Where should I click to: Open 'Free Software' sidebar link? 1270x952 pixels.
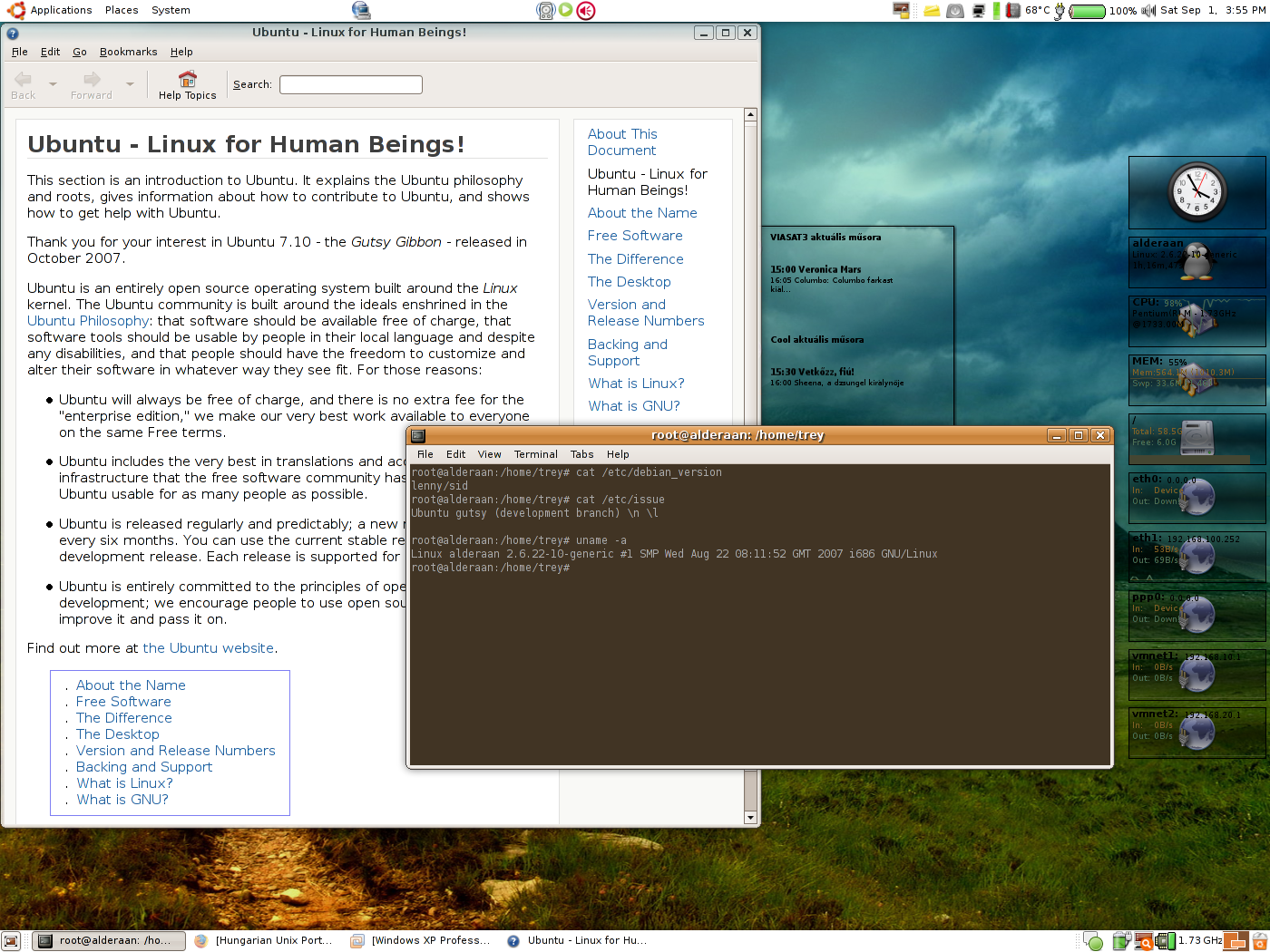pyautogui.click(x=635, y=236)
